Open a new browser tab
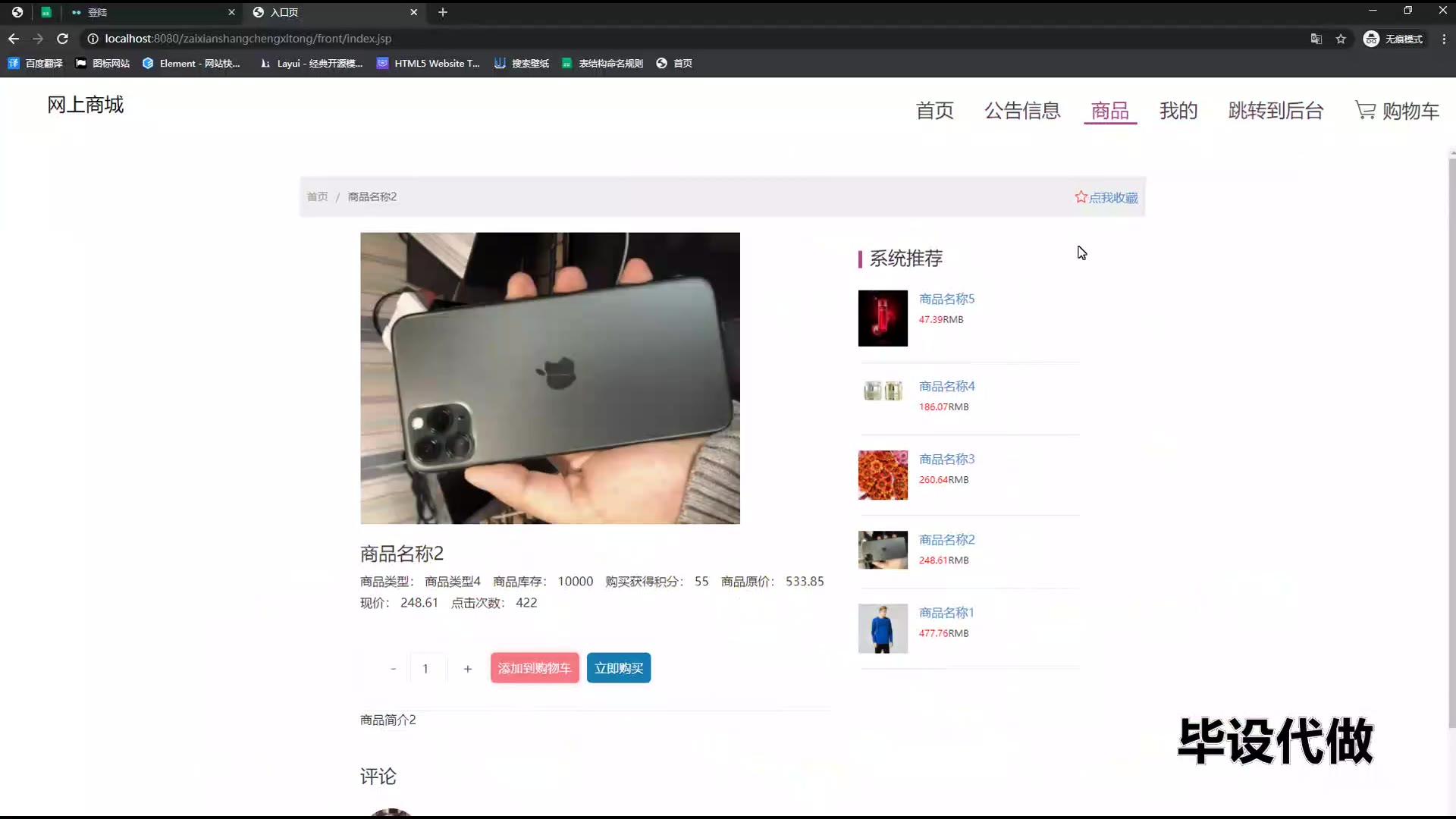1456x819 pixels. 443,12
